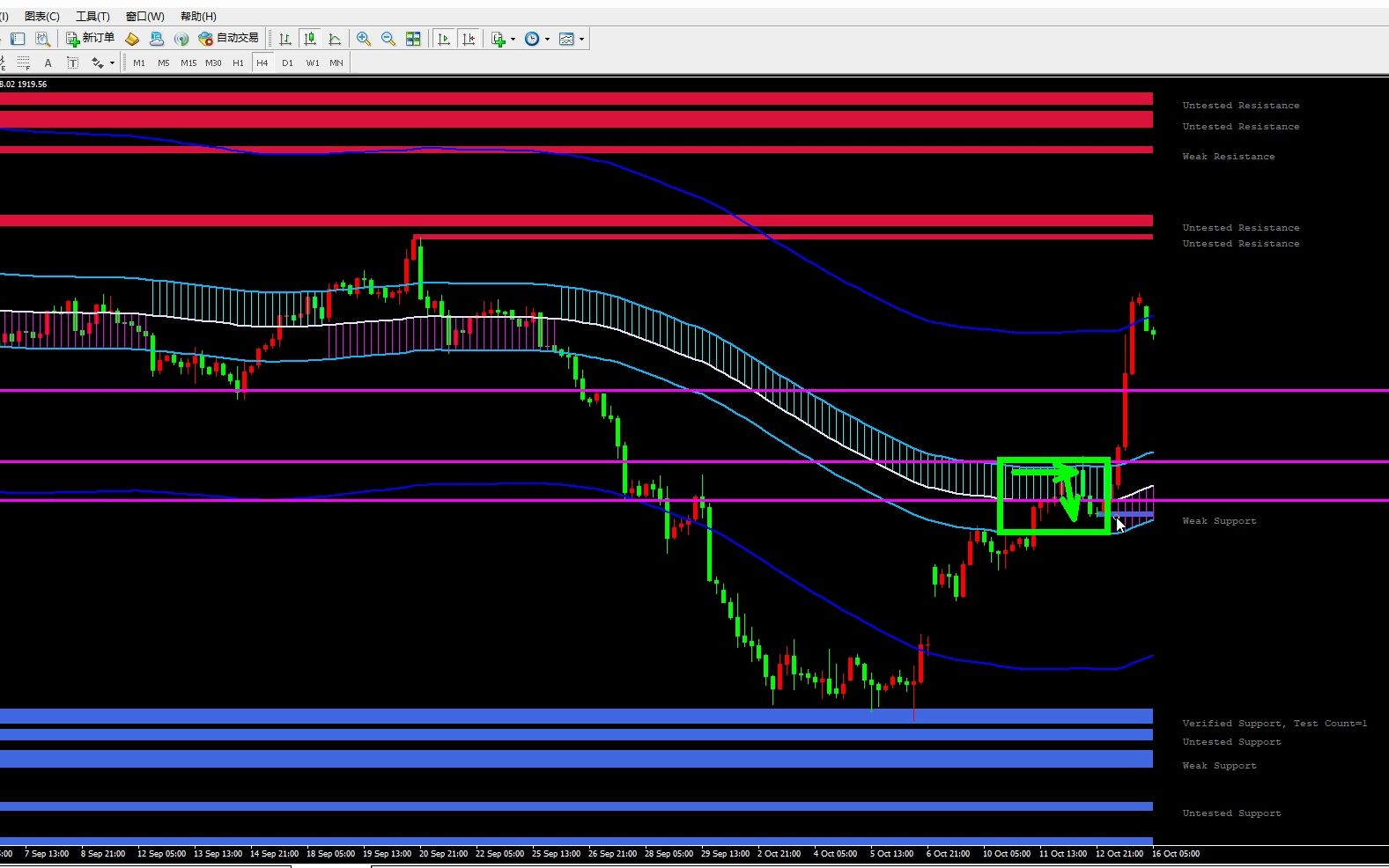The width and height of the screenshot is (1389, 868).
Task: Click the MQL5 community cloud icon
Action: click(157, 39)
